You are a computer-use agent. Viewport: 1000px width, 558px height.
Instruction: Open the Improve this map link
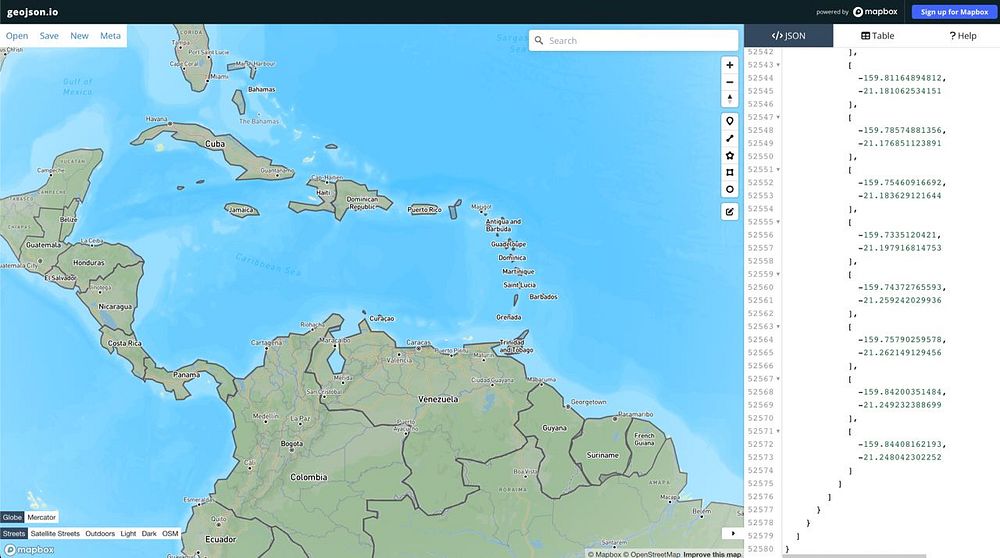click(712, 554)
